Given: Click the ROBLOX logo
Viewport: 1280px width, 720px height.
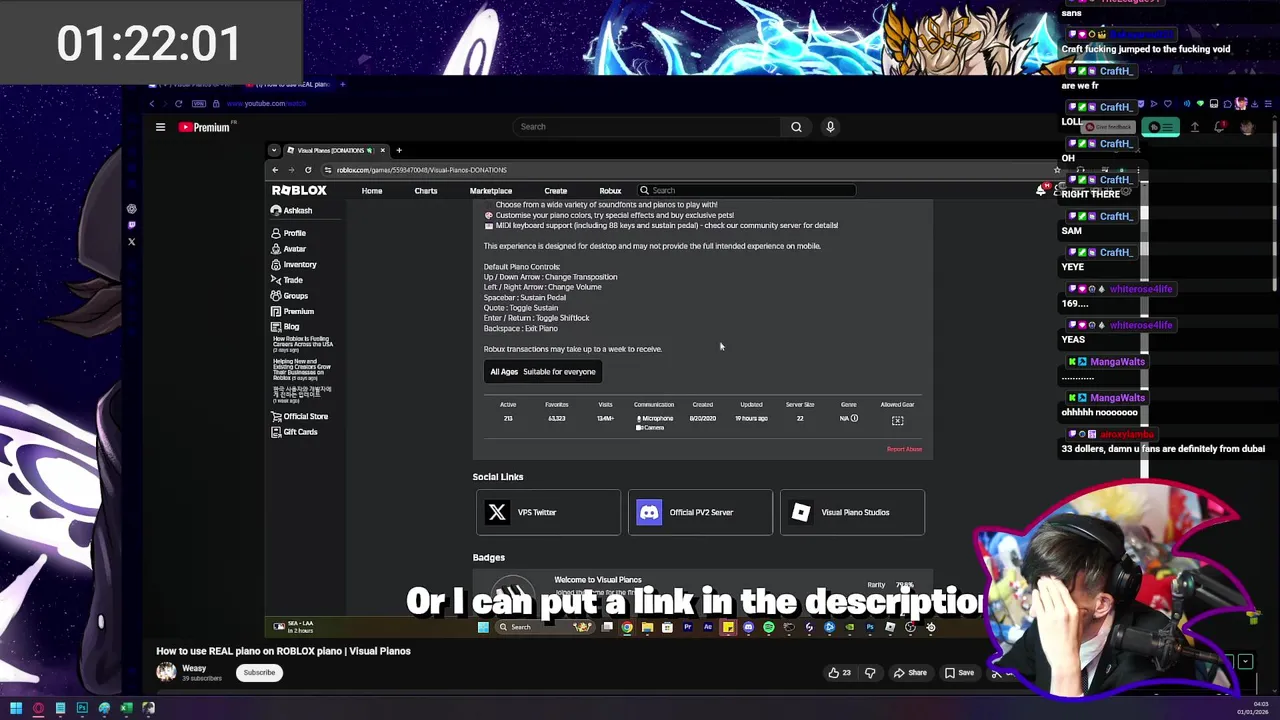Looking at the screenshot, I should [299, 190].
